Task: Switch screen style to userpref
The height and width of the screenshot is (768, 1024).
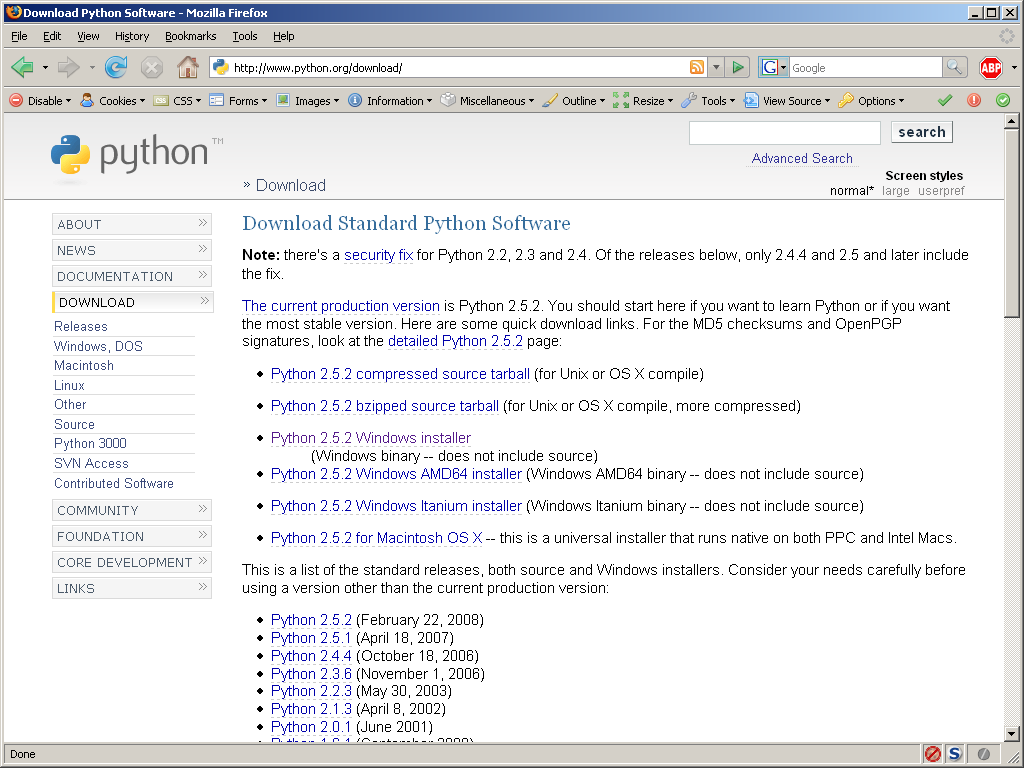Action: point(941,191)
